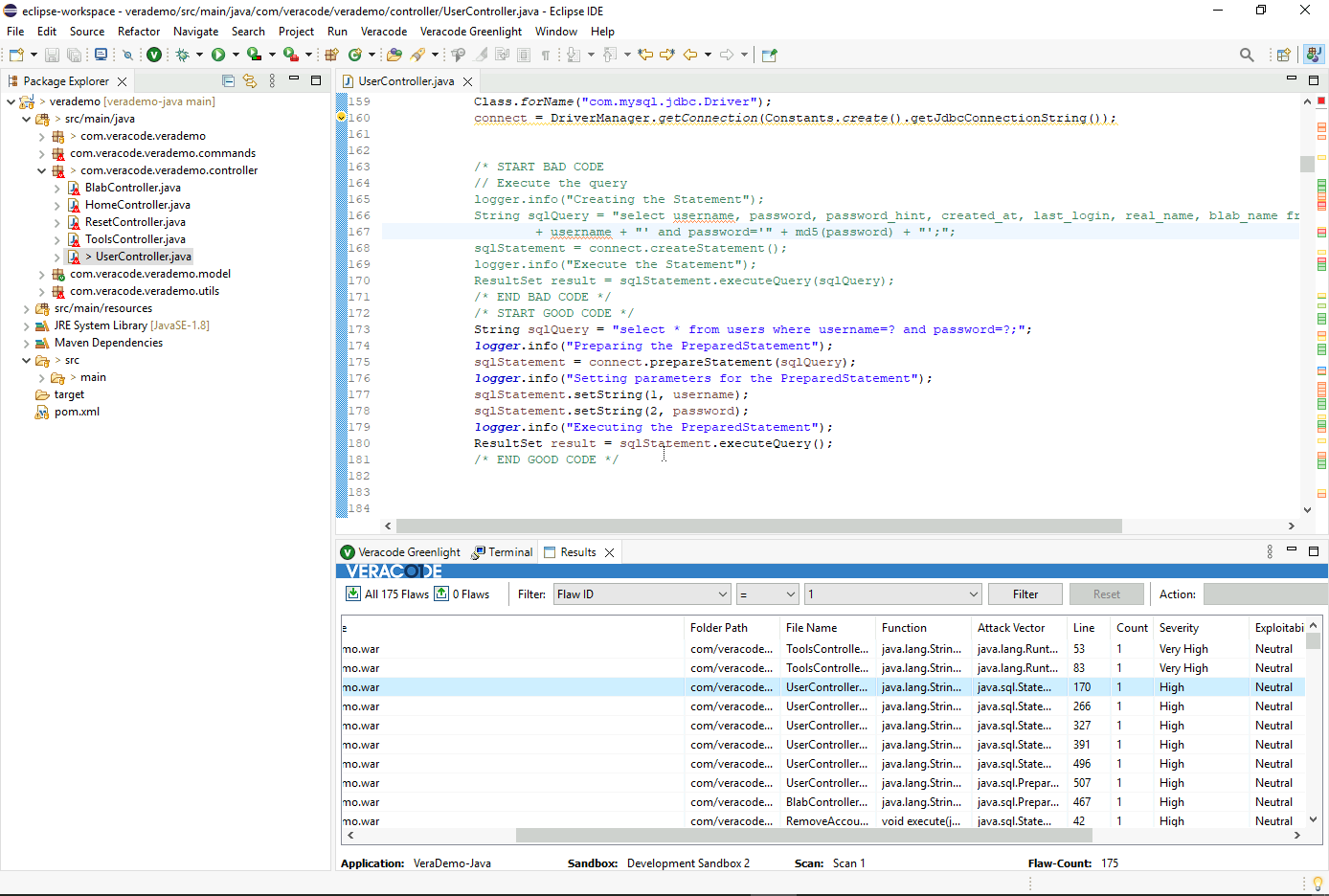Jump to Last Edit Location icon
1329x896 pixels.
tap(645, 55)
